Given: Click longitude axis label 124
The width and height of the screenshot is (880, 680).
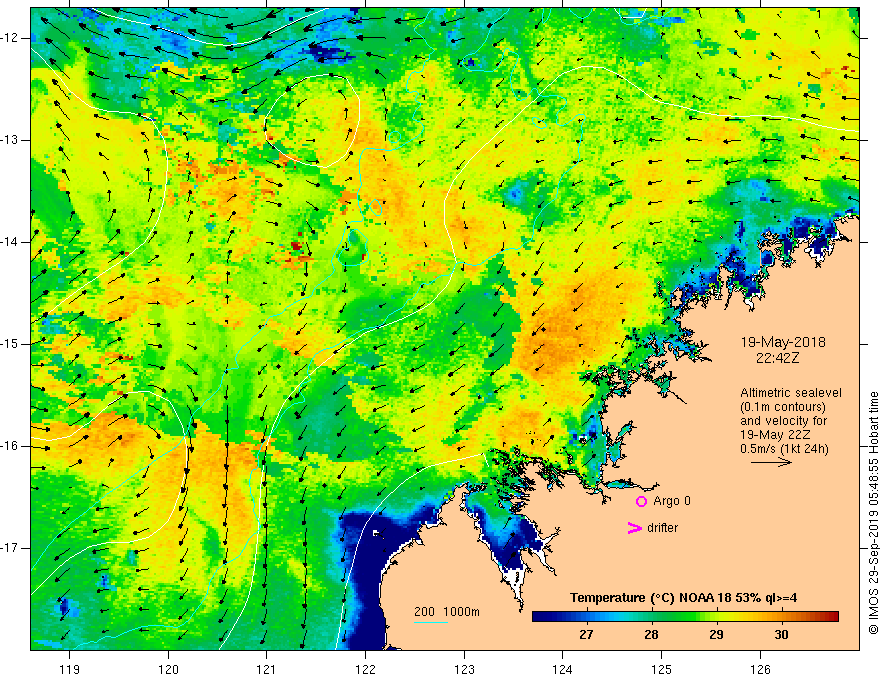Looking at the screenshot, I should [563, 670].
